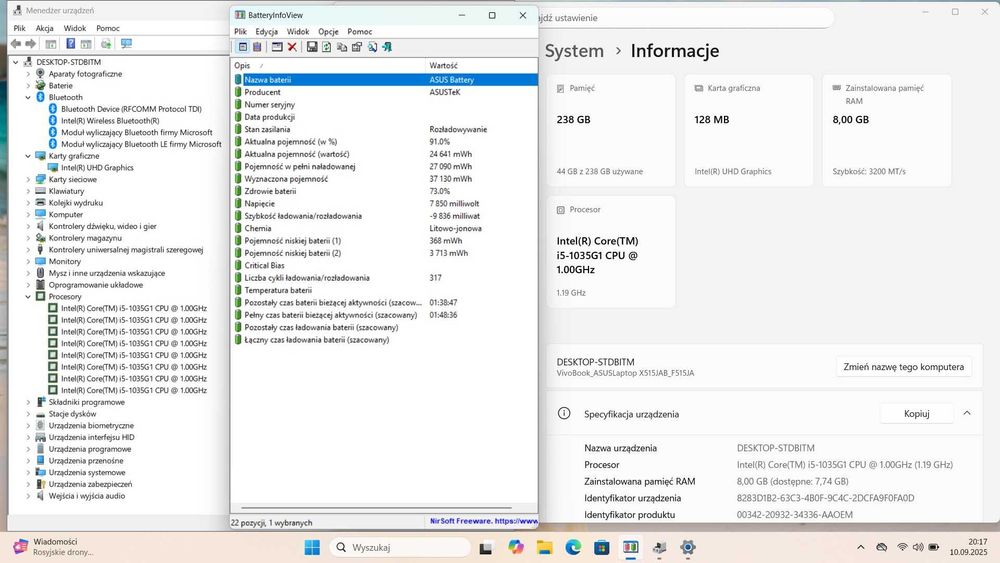Viewport: 1000px width, 563px height.
Task: Collapse Bluetooth tree node
Action: click(28, 98)
